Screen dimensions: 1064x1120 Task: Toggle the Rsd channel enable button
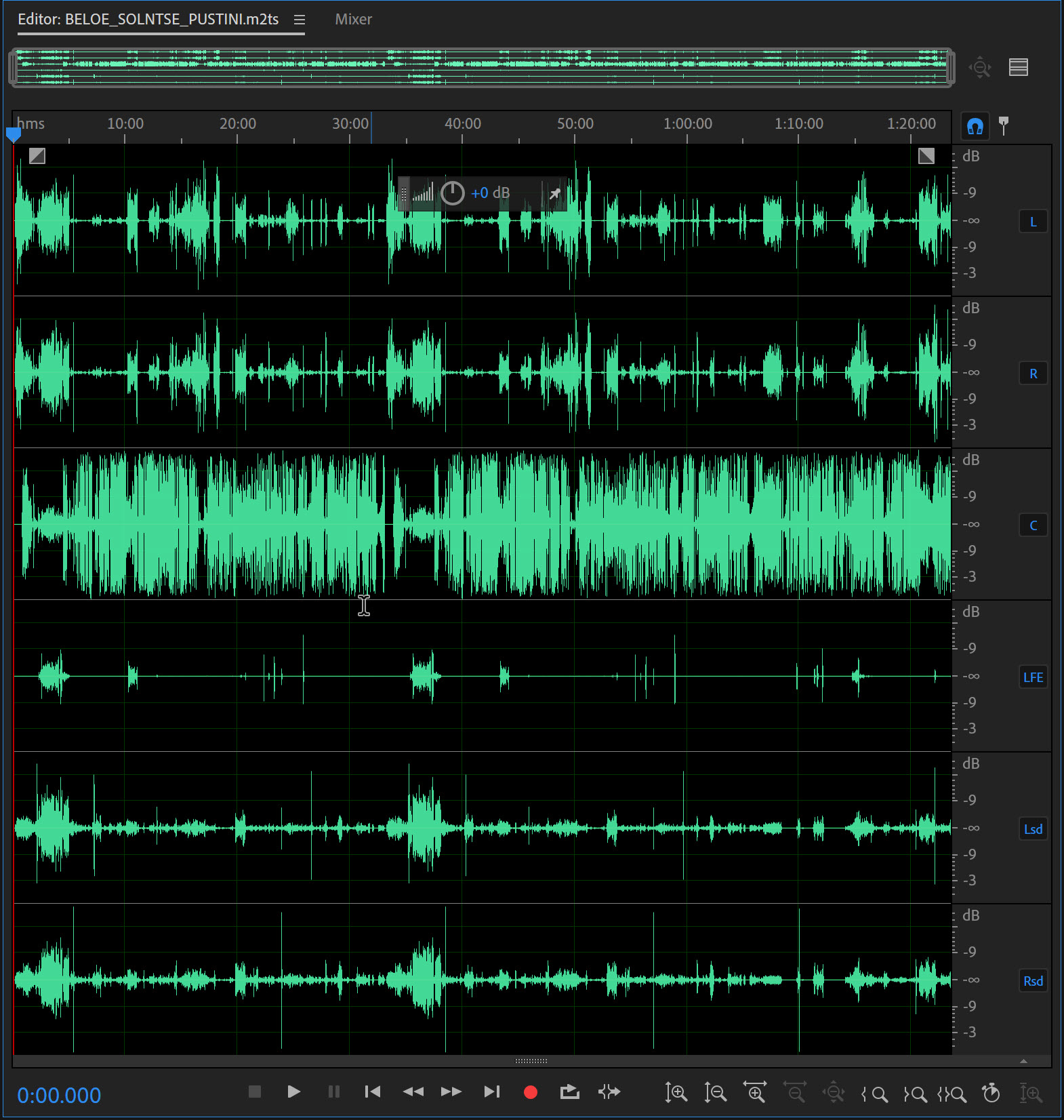1033,981
